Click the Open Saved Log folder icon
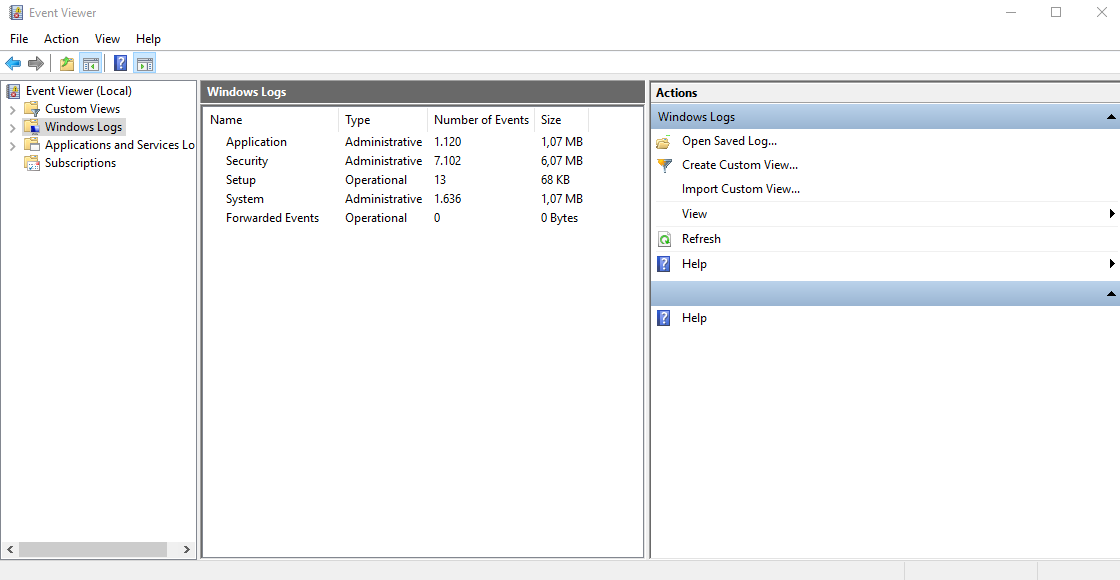Viewport: 1120px width, 580px height. coord(664,141)
